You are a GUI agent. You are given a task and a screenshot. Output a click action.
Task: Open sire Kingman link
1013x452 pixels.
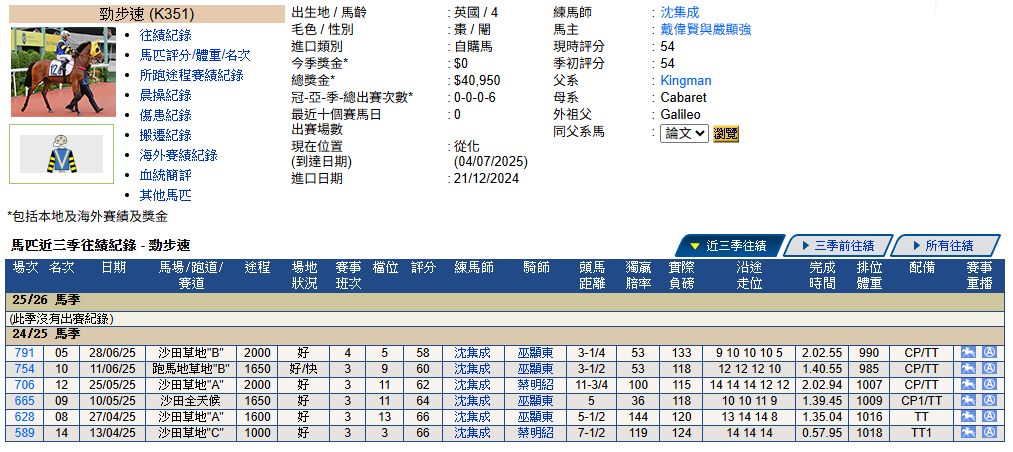[685, 81]
